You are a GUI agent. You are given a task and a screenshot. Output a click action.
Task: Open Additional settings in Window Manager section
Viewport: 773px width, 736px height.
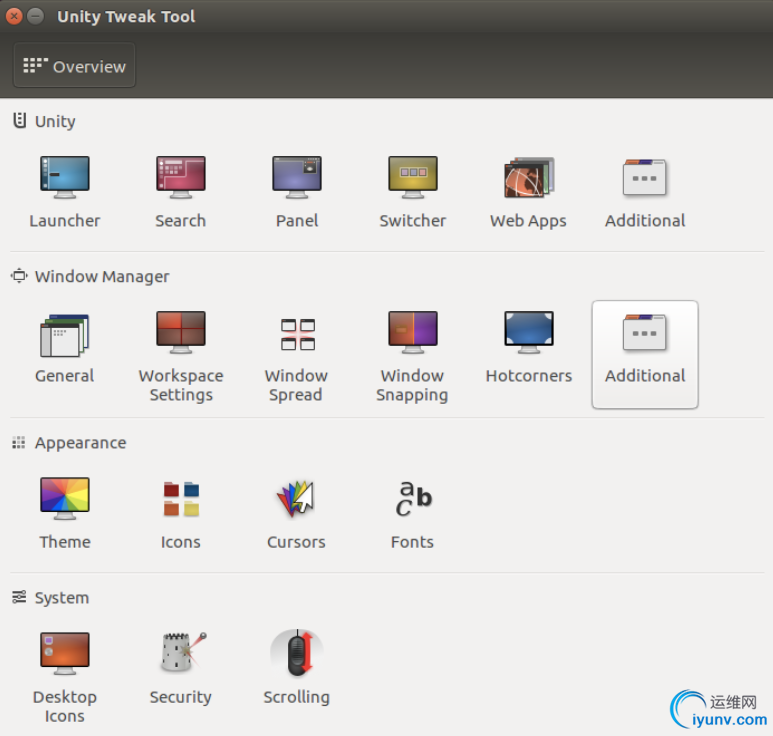pyautogui.click(x=645, y=354)
